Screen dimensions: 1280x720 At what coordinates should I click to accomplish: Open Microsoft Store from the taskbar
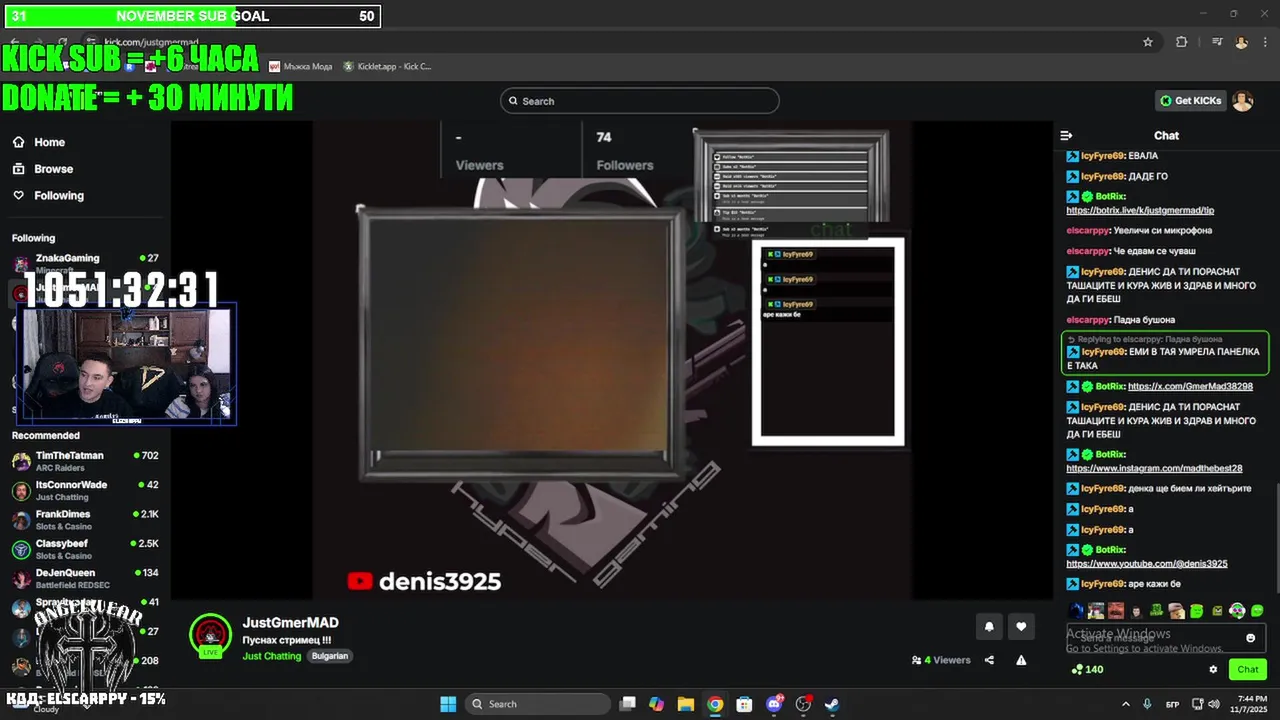pos(744,704)
